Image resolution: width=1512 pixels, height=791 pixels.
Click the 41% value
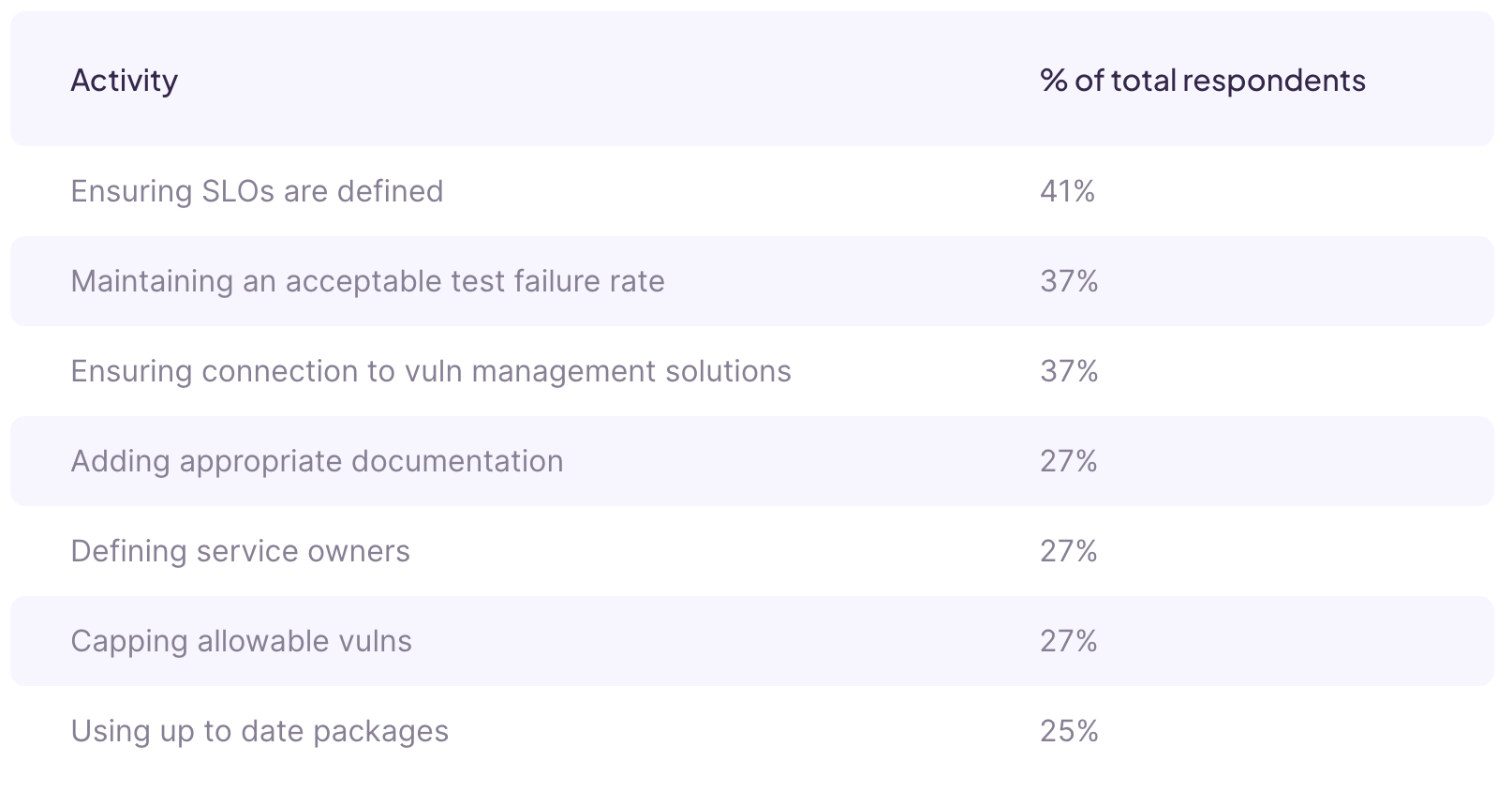click(x=1067, y=191)
